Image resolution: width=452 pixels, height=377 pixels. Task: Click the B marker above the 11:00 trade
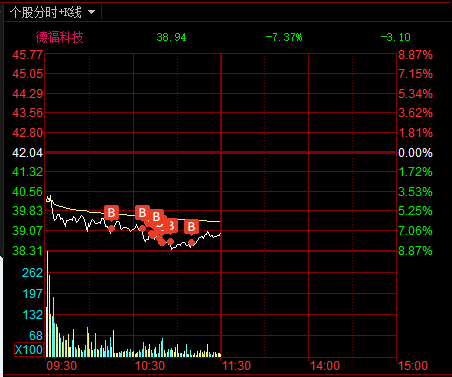[191, 227]
